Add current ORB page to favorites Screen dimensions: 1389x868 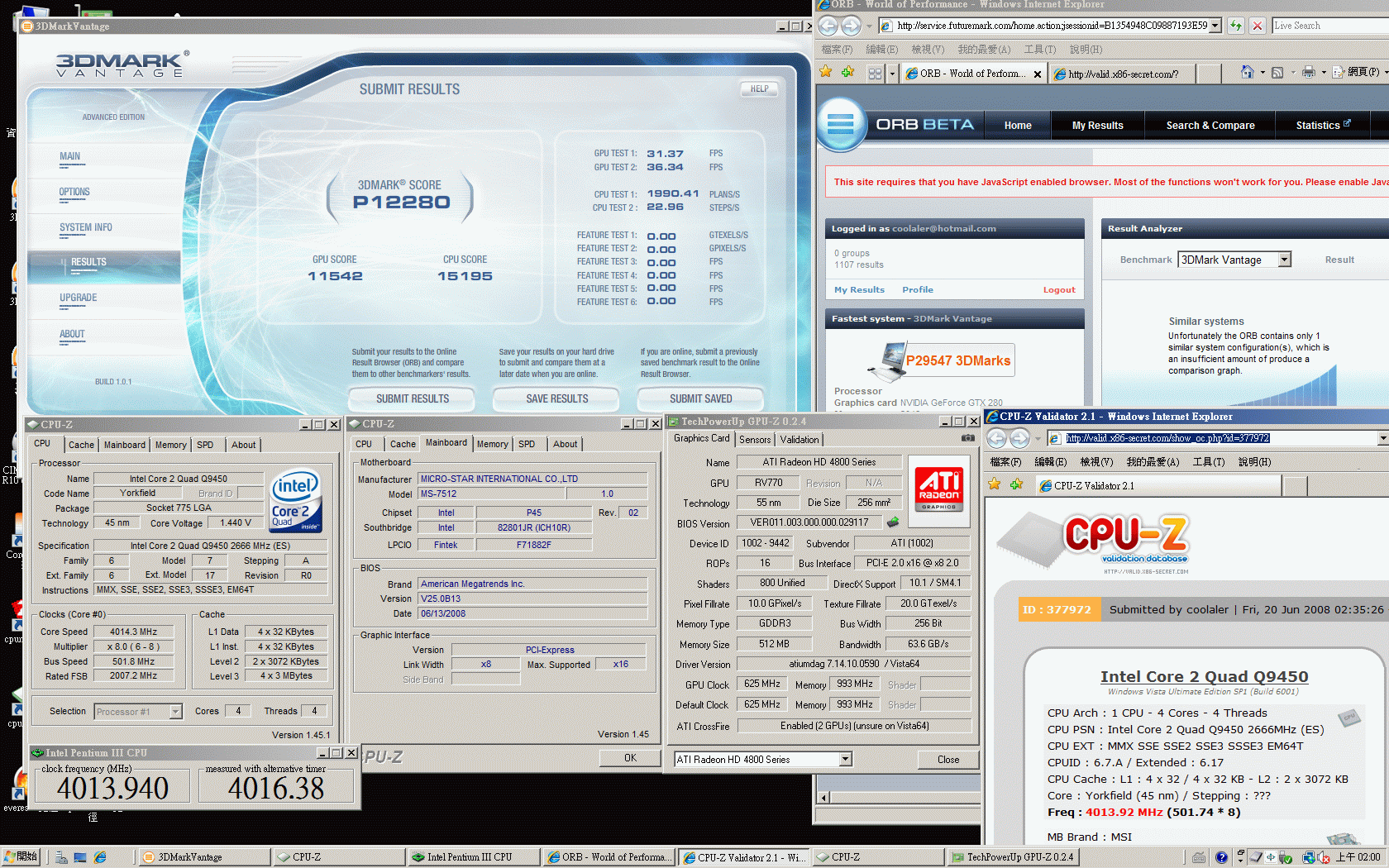847,73
